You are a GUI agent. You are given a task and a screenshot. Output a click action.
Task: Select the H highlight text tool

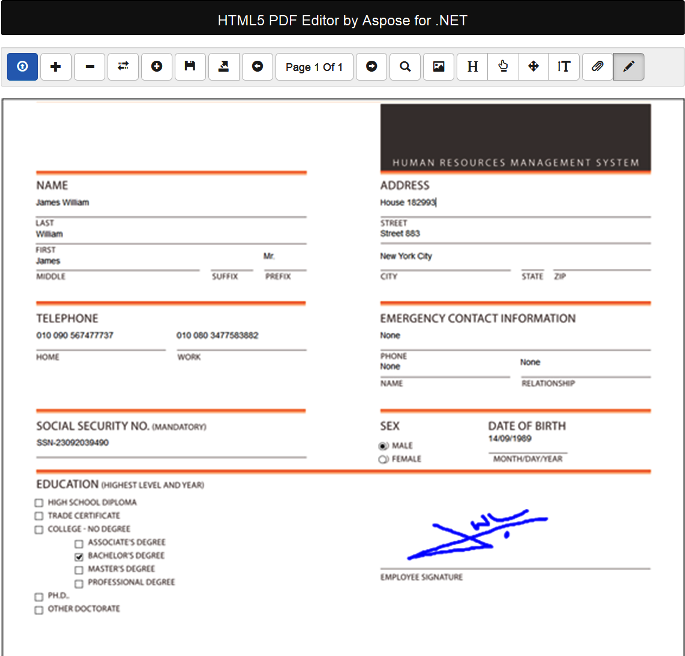tap(472, 67)
